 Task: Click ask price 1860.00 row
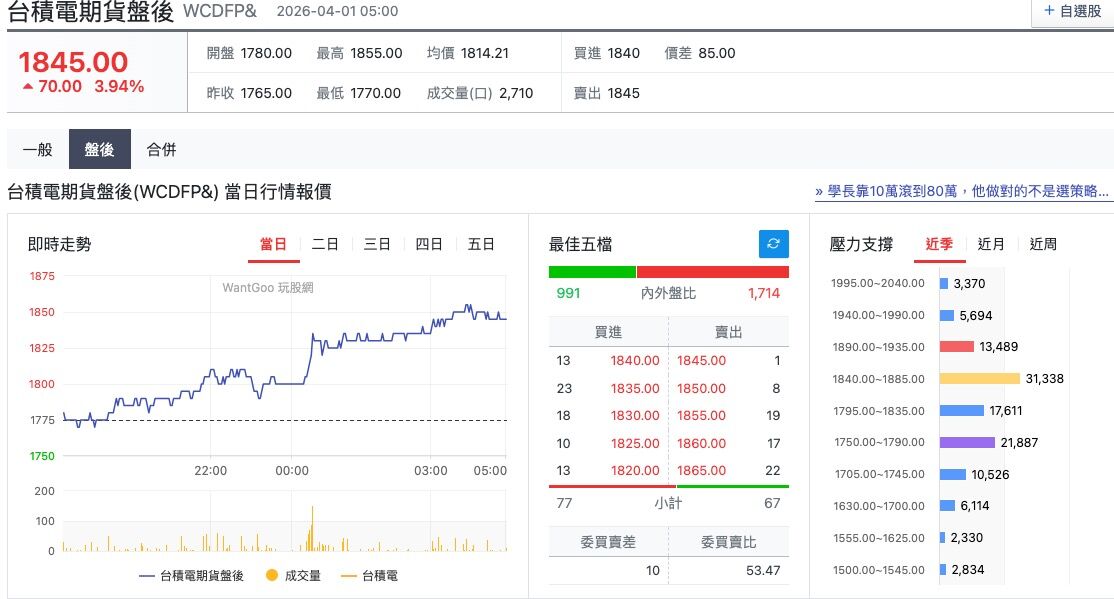point(701,443)
